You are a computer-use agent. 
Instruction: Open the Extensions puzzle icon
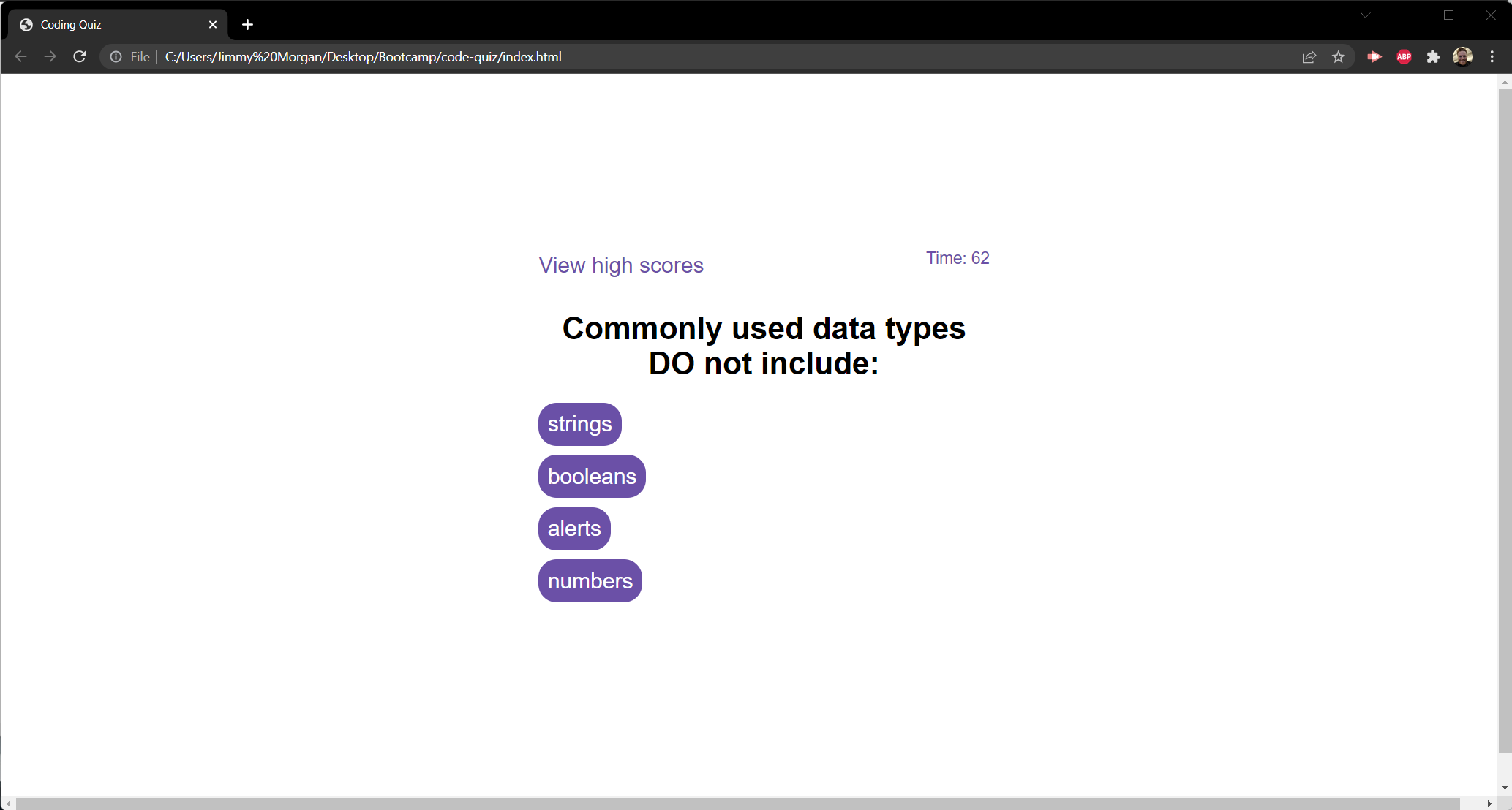click(1433, 57)
